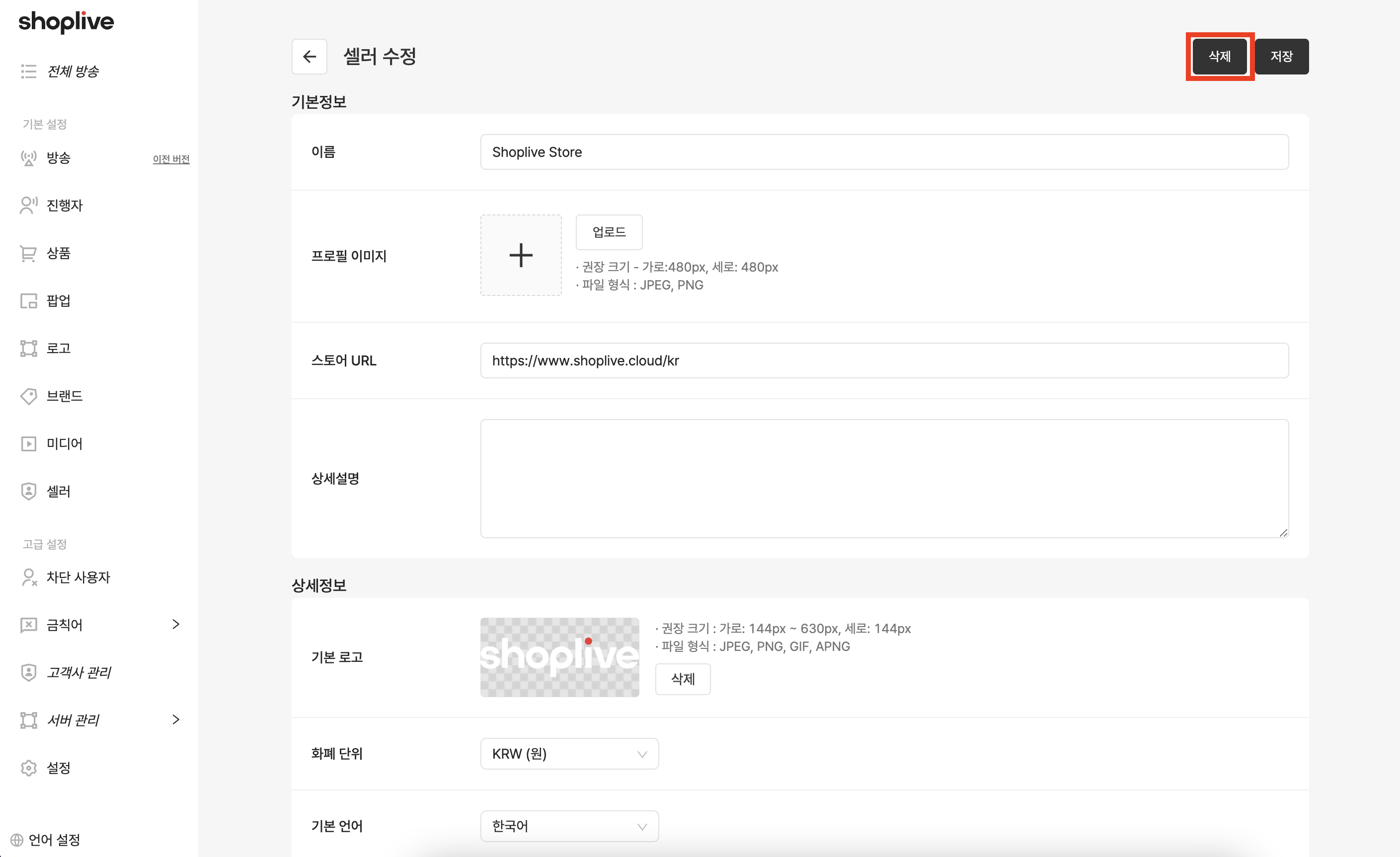Open the 진행자 menu item
The width and height of the screenshot is (1400, 857).
coord(65,205)
